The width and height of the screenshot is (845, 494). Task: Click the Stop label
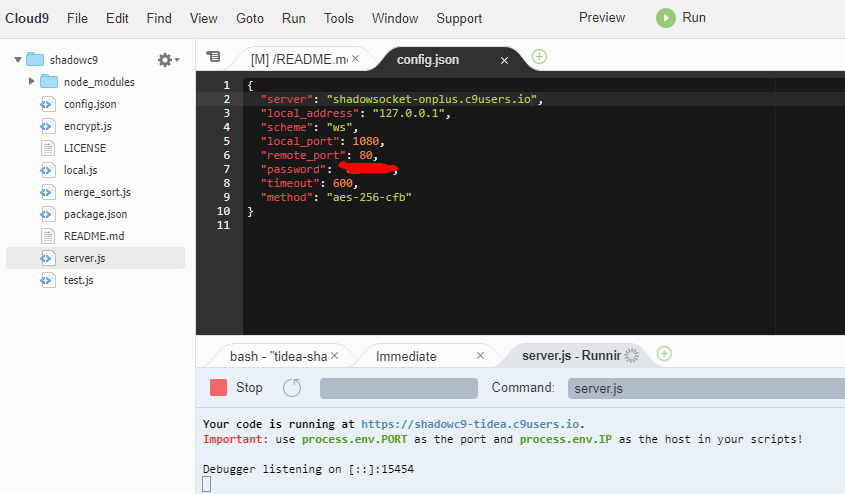point(249,387)
